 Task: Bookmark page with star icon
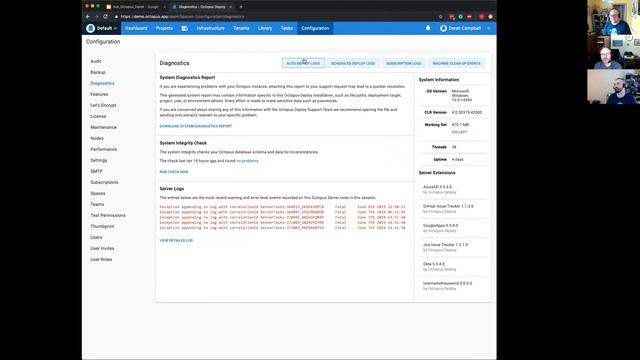coord(440,17)
